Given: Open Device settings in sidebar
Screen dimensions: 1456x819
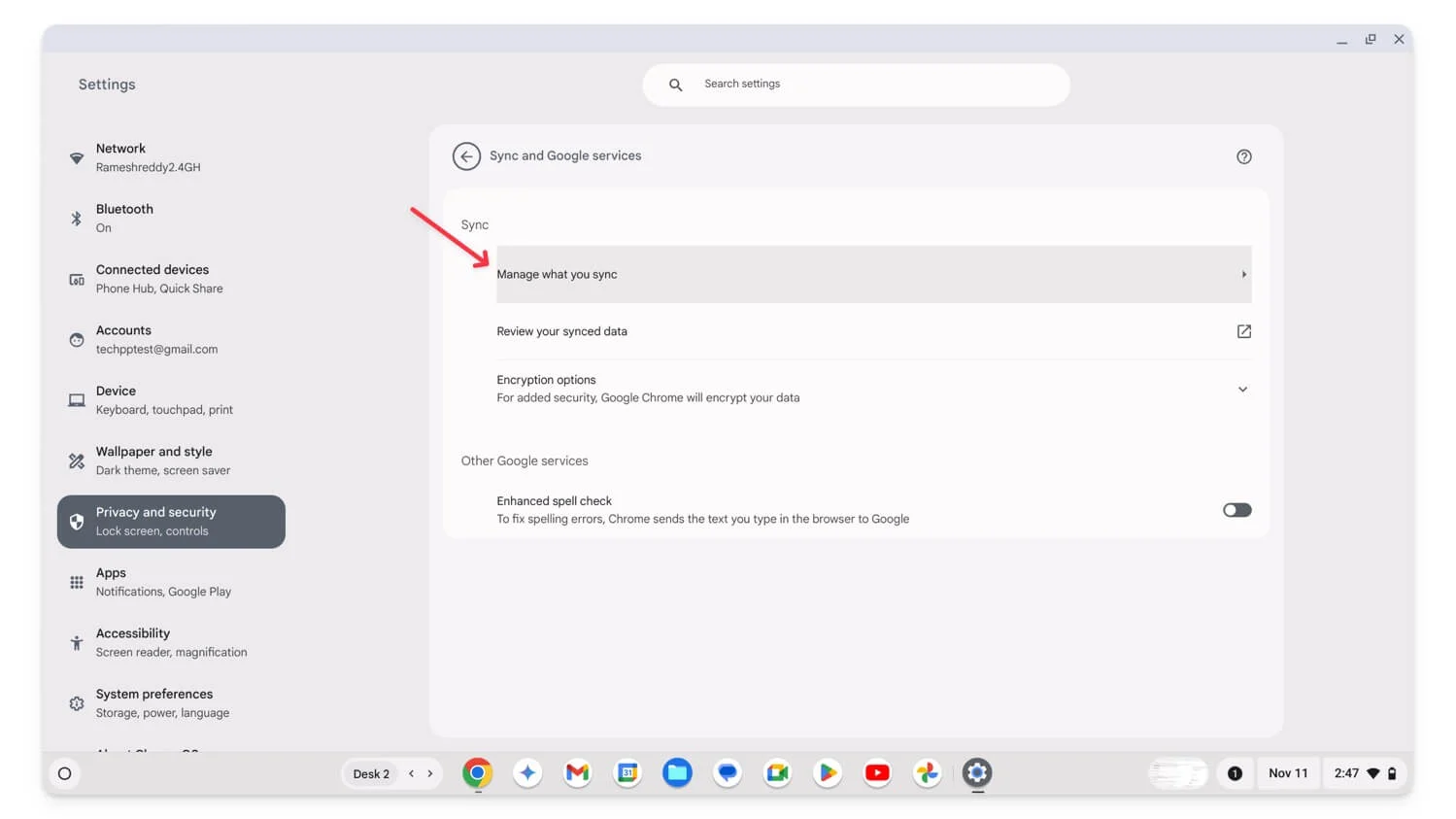Looking at the screenshot, I should click(171, 400).
